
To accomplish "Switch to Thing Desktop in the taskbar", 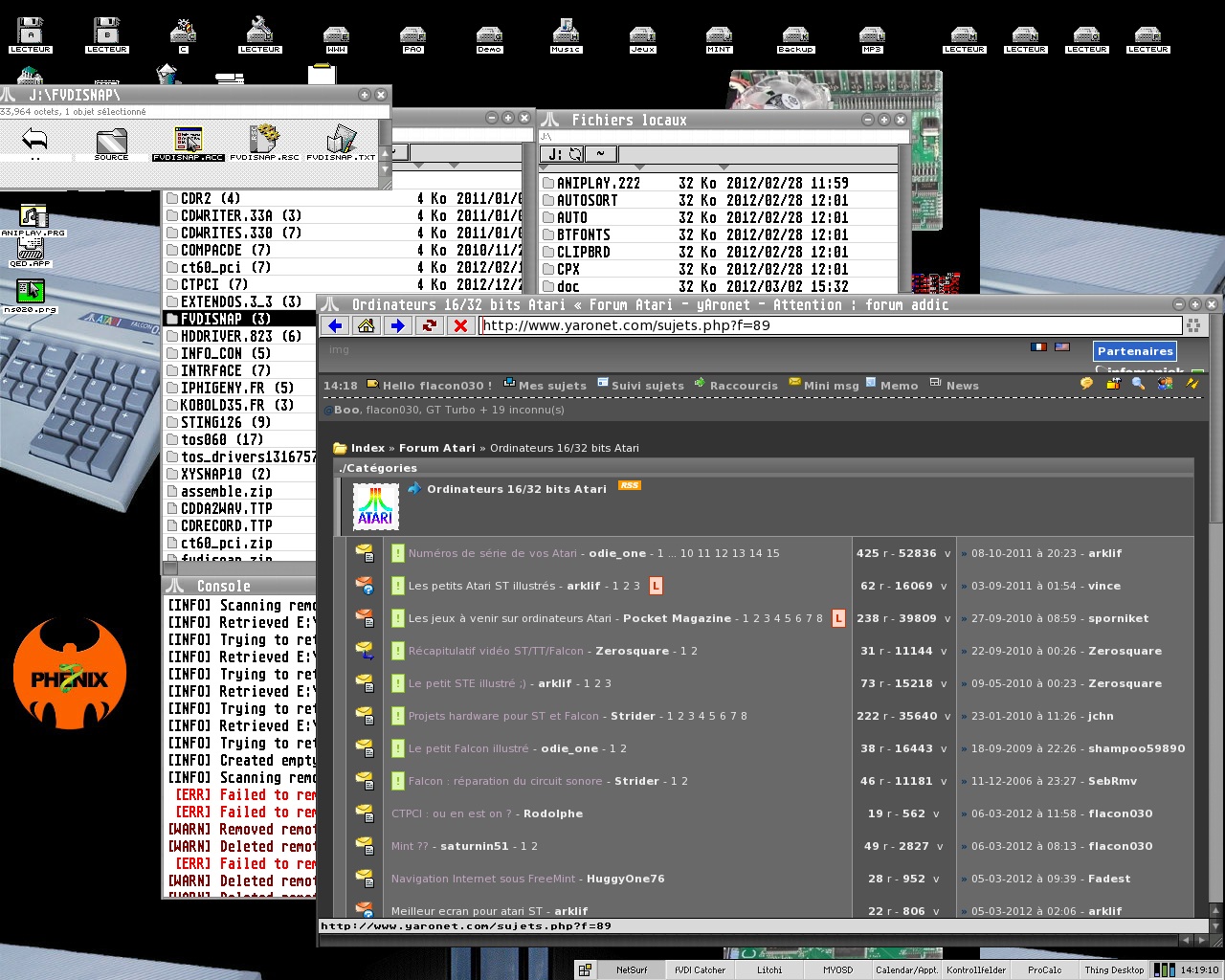I will click(1114, 969).
